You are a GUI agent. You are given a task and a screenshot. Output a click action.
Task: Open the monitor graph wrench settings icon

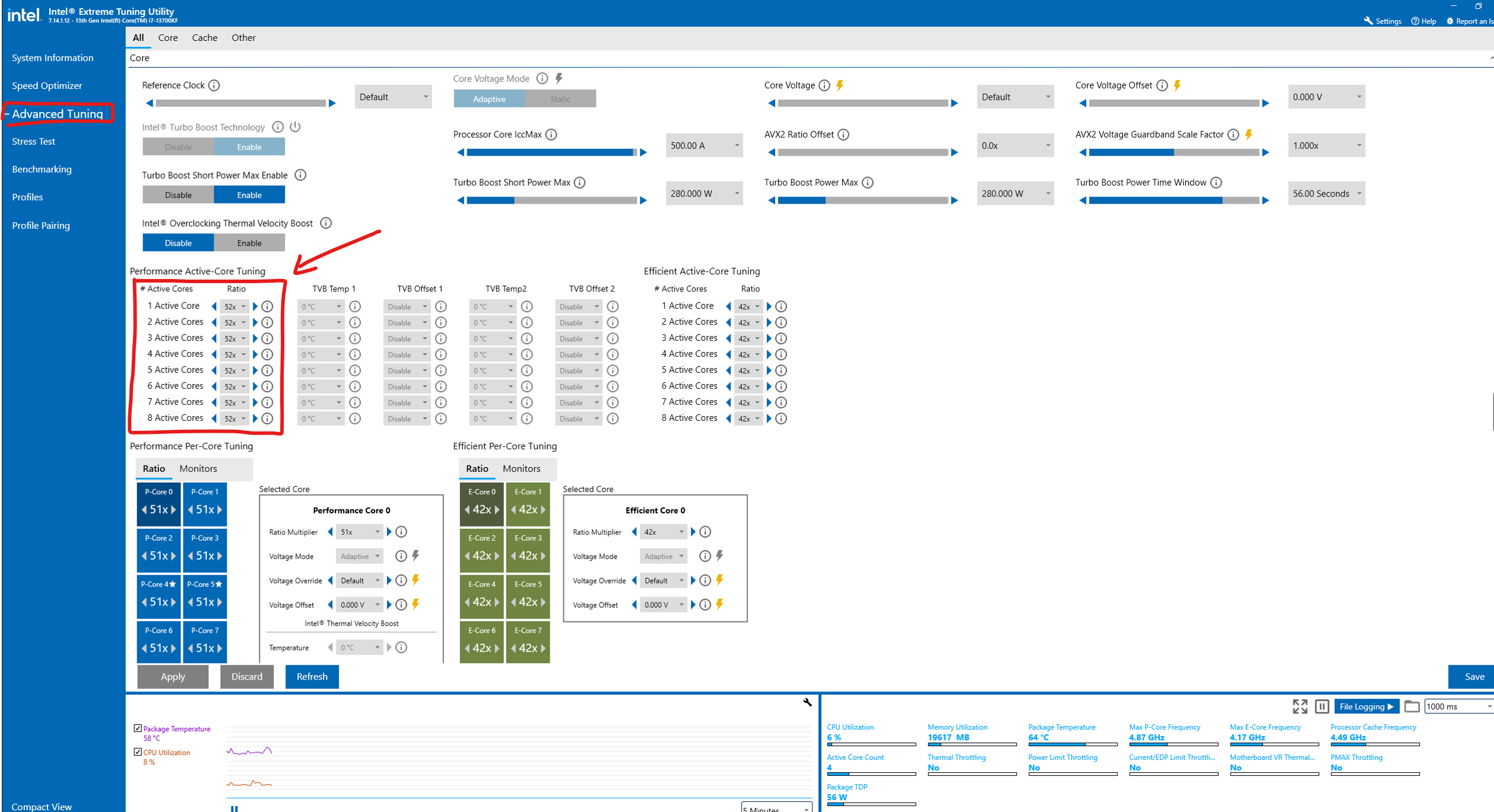click(x=807, y=702)
